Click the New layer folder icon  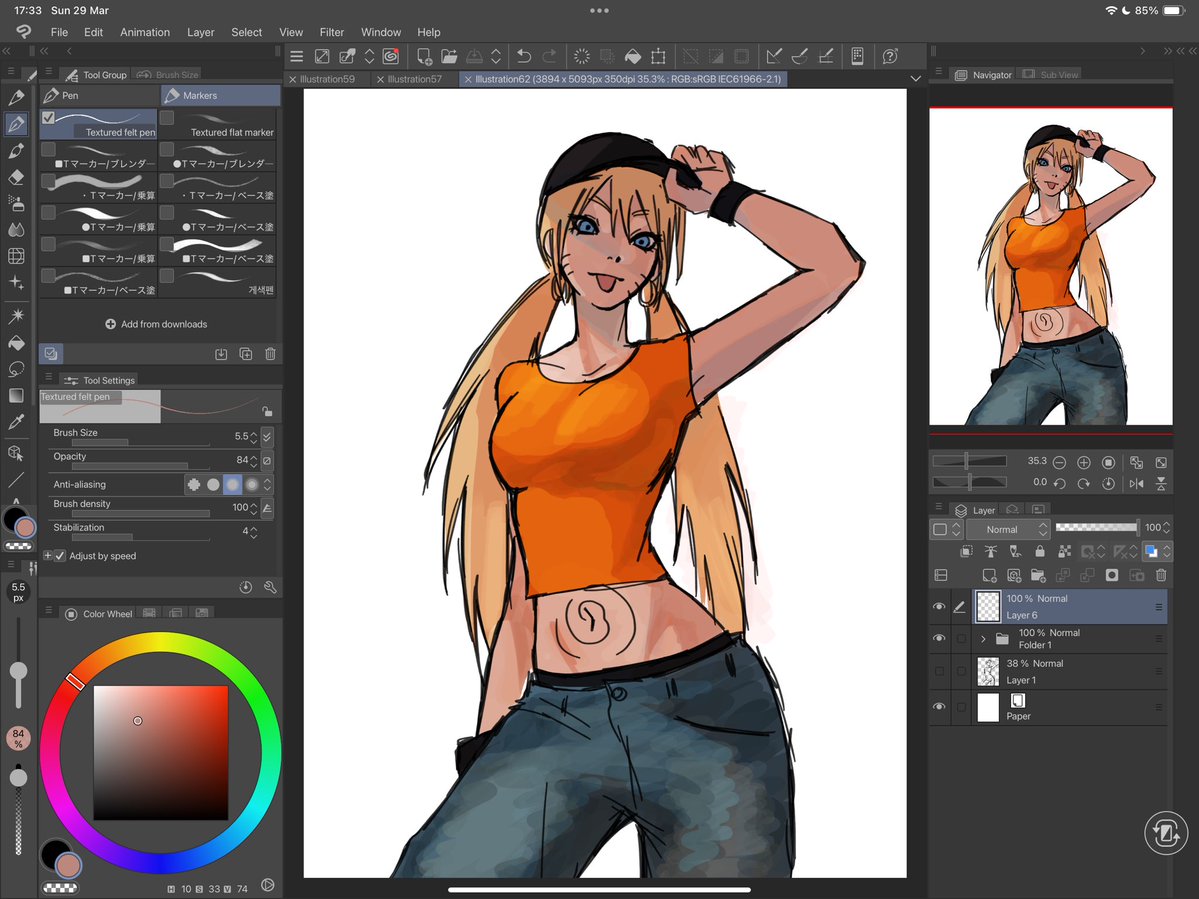[1038, 575]
